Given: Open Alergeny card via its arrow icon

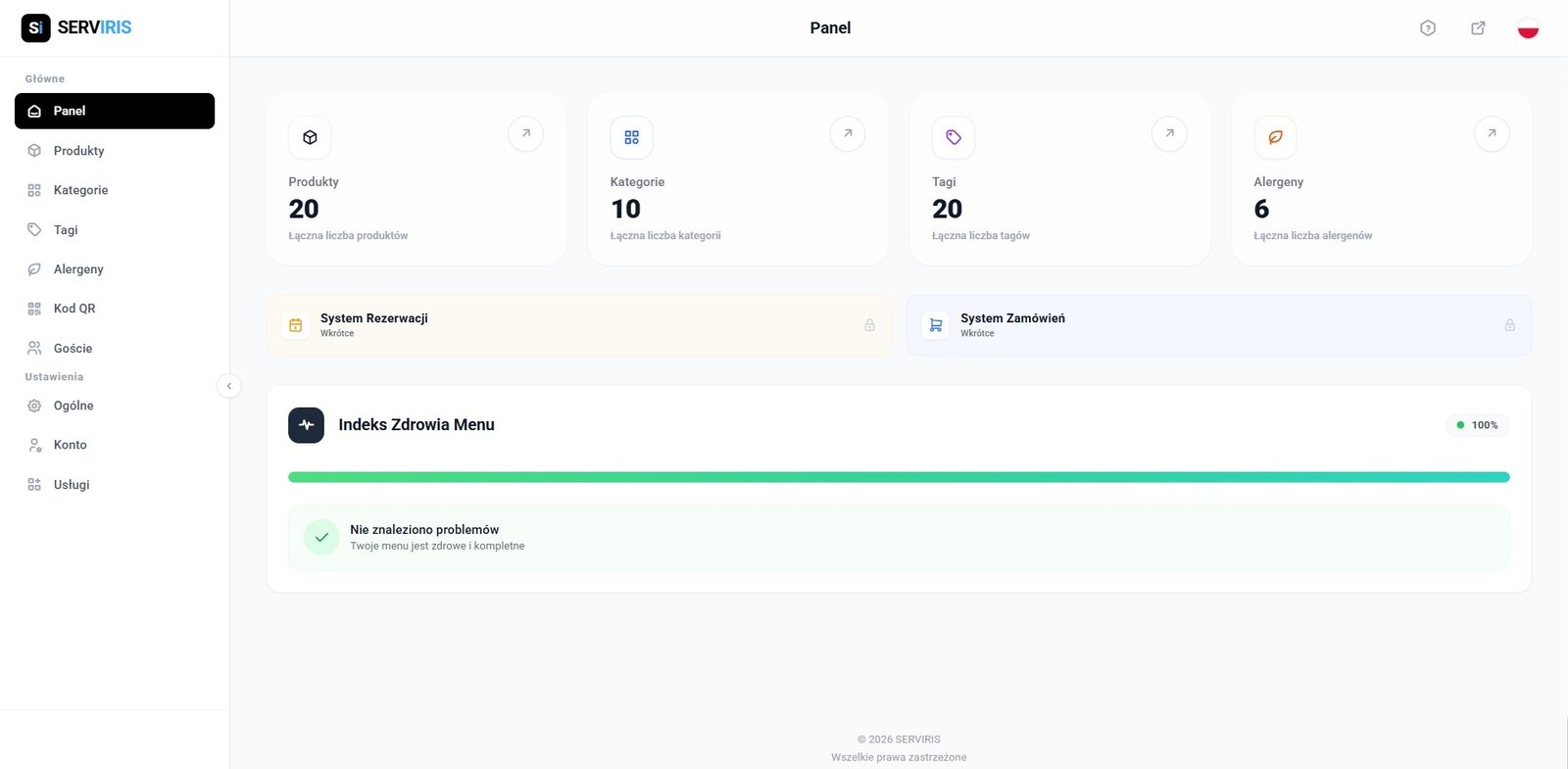Looking at the screenshot, I should [1491, 134].
